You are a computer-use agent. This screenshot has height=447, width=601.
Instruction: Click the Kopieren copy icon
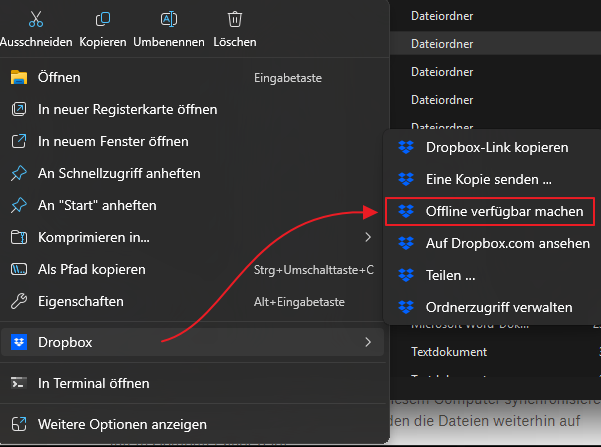pyautogui.click(x=103, y=19)
